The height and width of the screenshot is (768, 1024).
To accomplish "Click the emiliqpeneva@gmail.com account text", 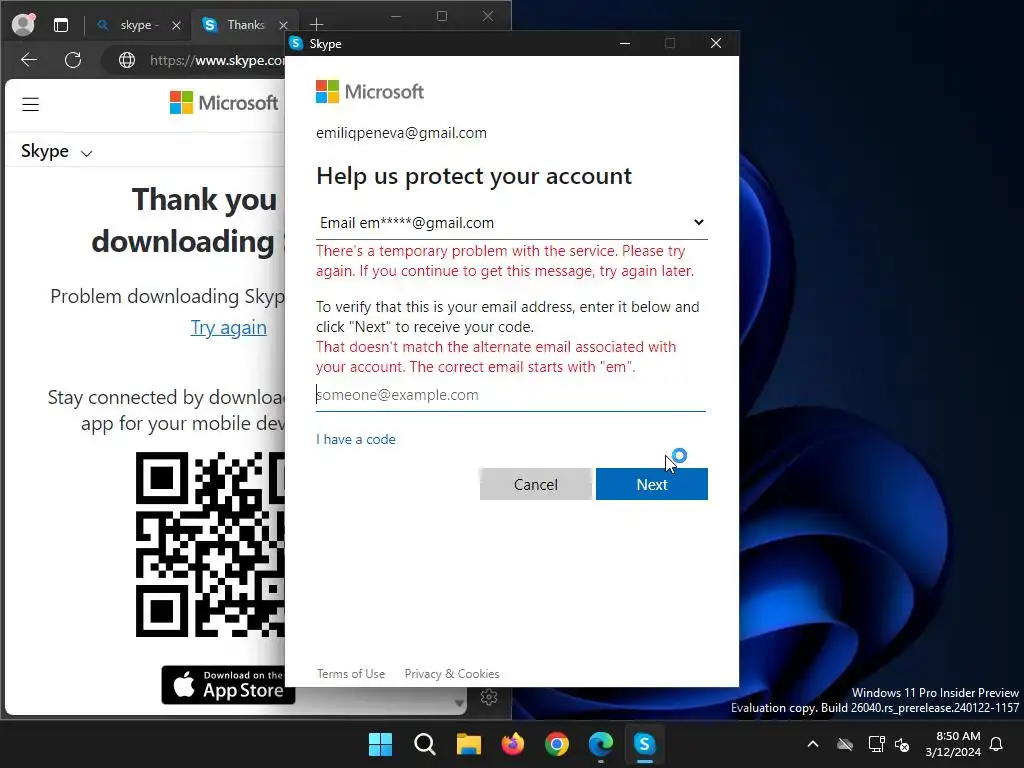I will pos(401,133).
